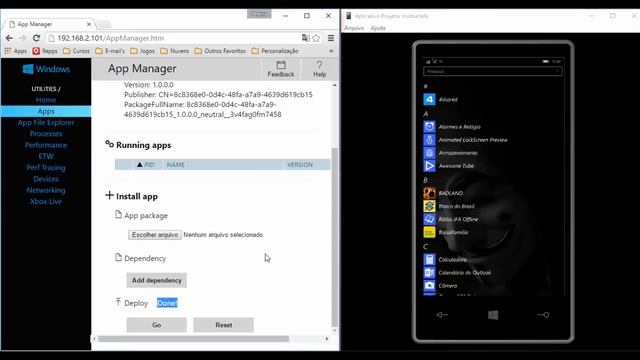Reload the App Manager page
The height and width of the screenshot is (360, 640).
click(36, 38)
